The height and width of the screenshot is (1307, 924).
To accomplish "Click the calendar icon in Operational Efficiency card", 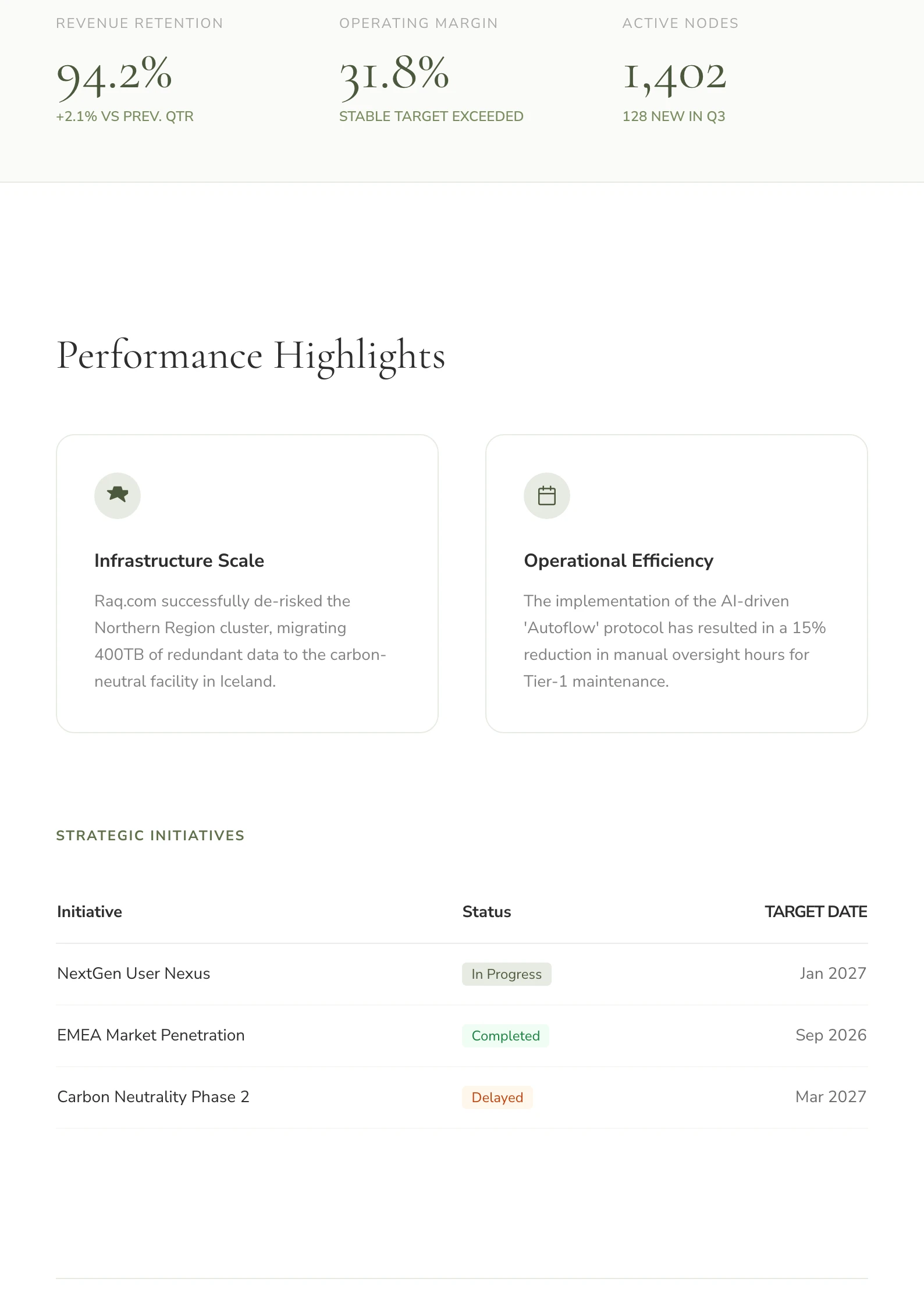I will tap(546, 496).
